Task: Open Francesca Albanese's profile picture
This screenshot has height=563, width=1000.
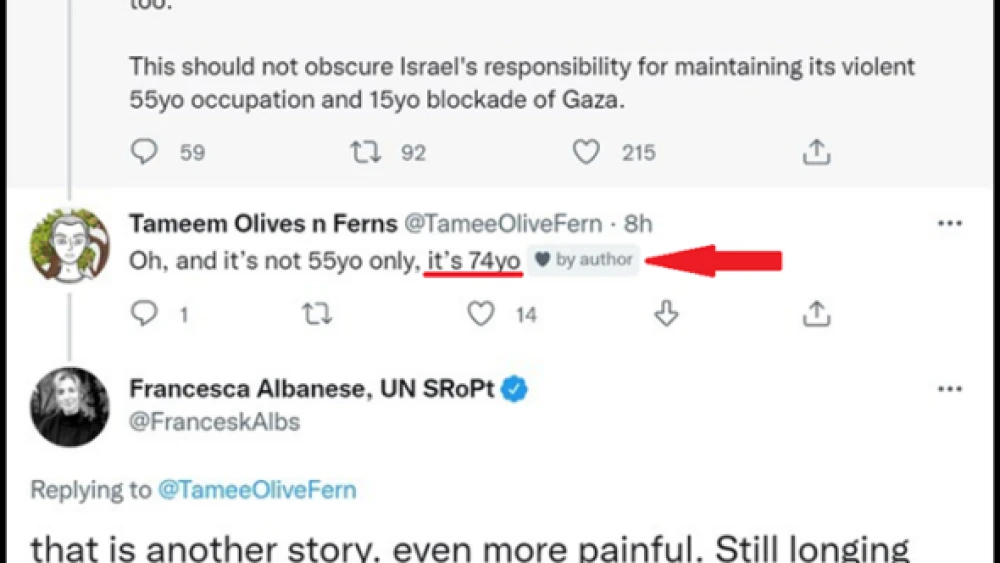Action: 69,407
